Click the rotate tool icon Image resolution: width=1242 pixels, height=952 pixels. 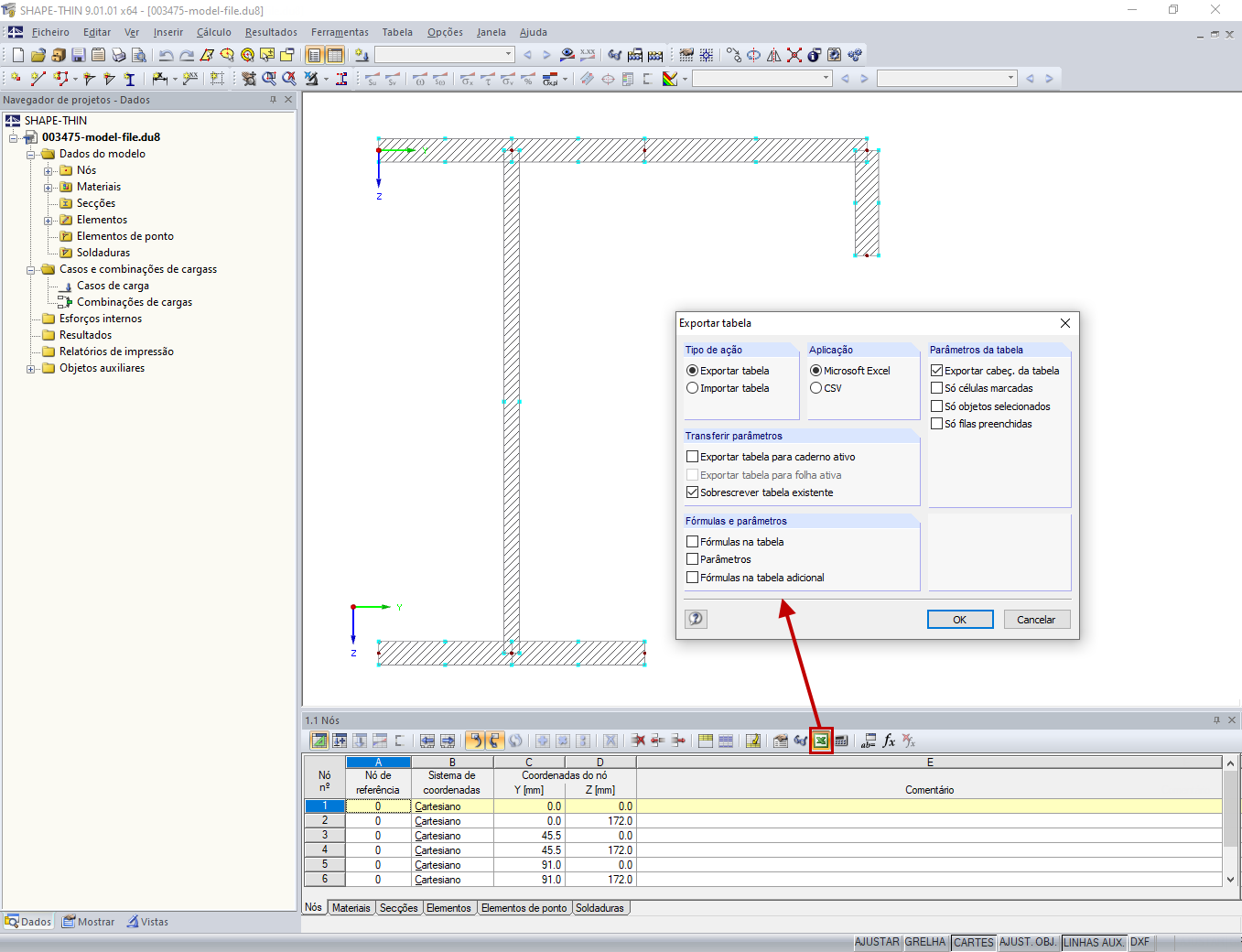(x=753, y=55)
